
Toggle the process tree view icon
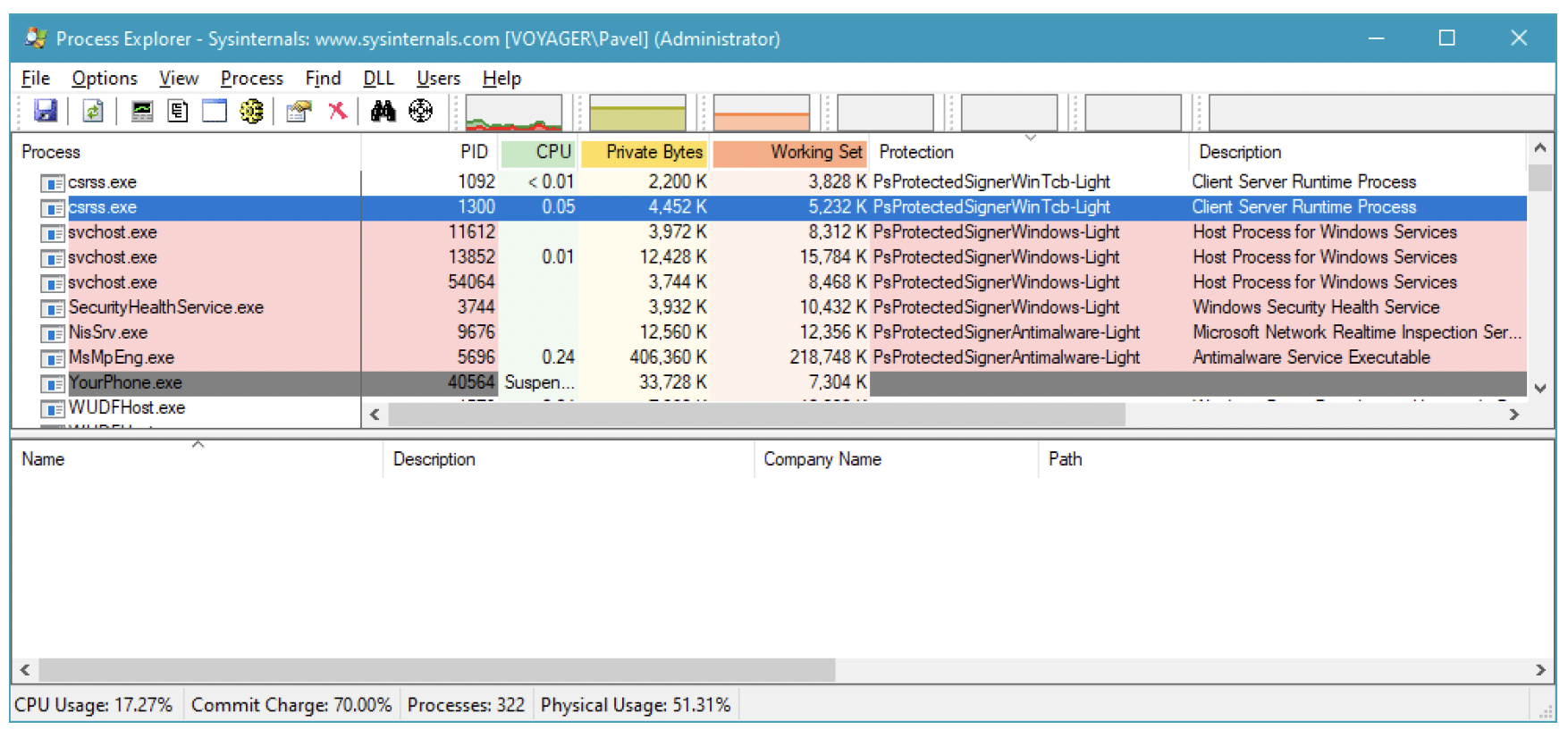click(178, 112)
